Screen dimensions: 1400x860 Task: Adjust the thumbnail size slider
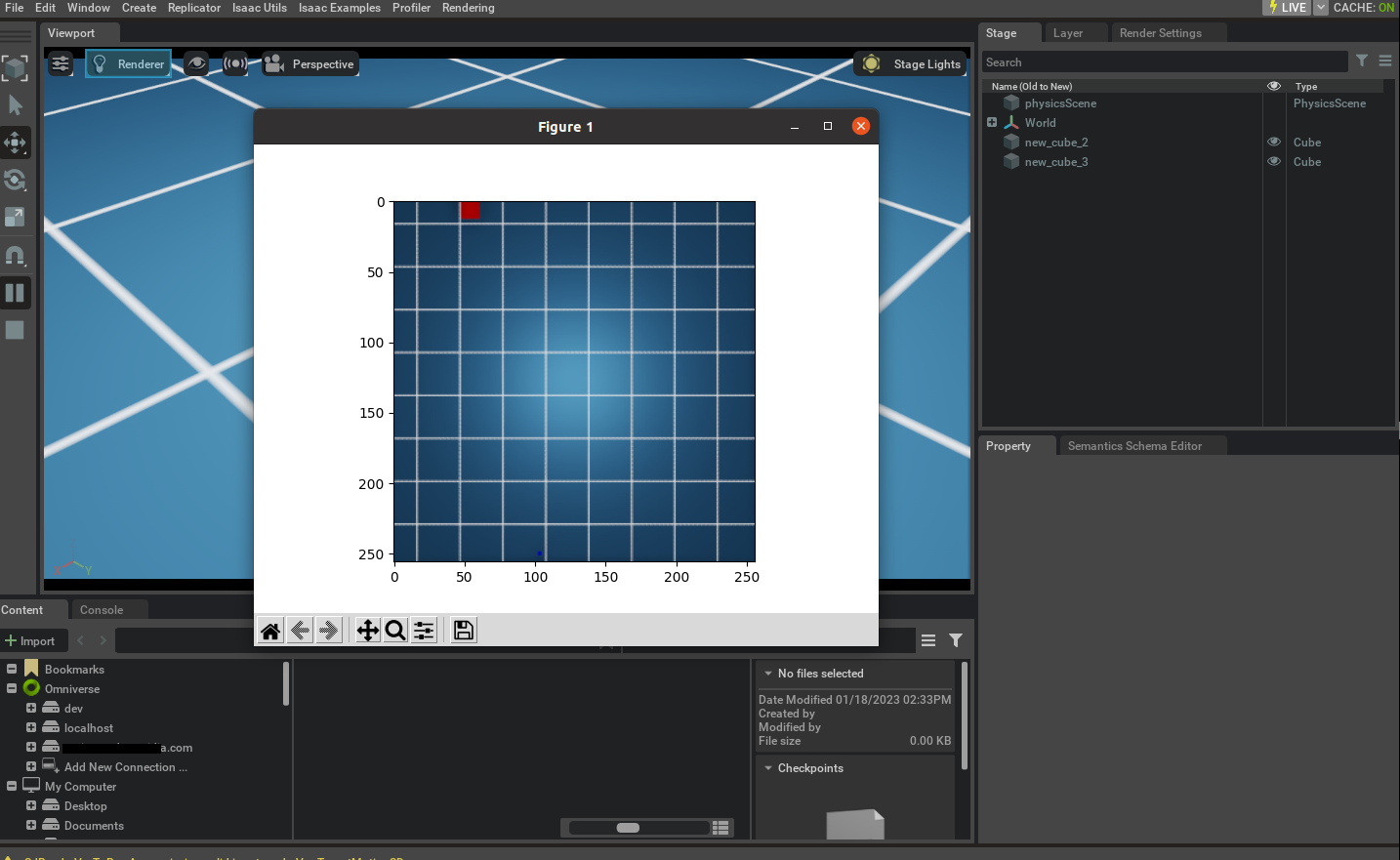(628, 828)
